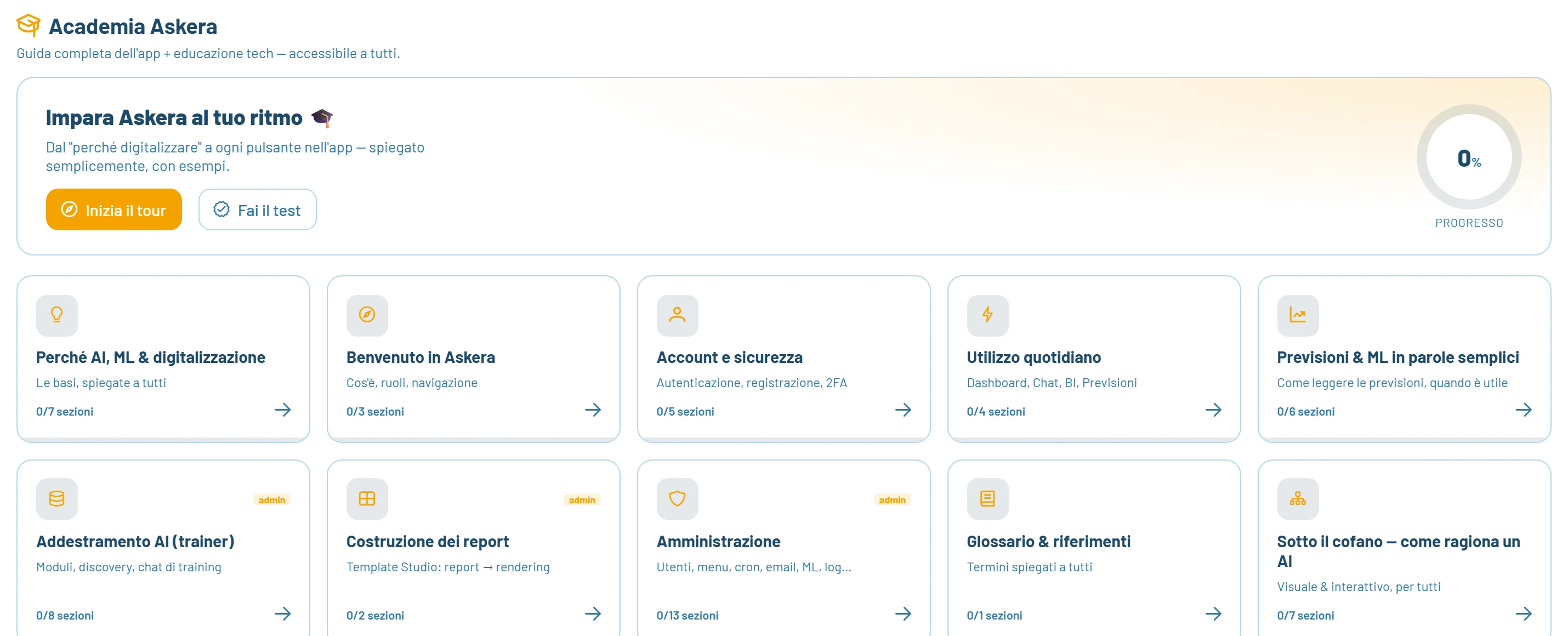
Task: Open Amministrazione via its arrow
Action: (x=904, y=614)
